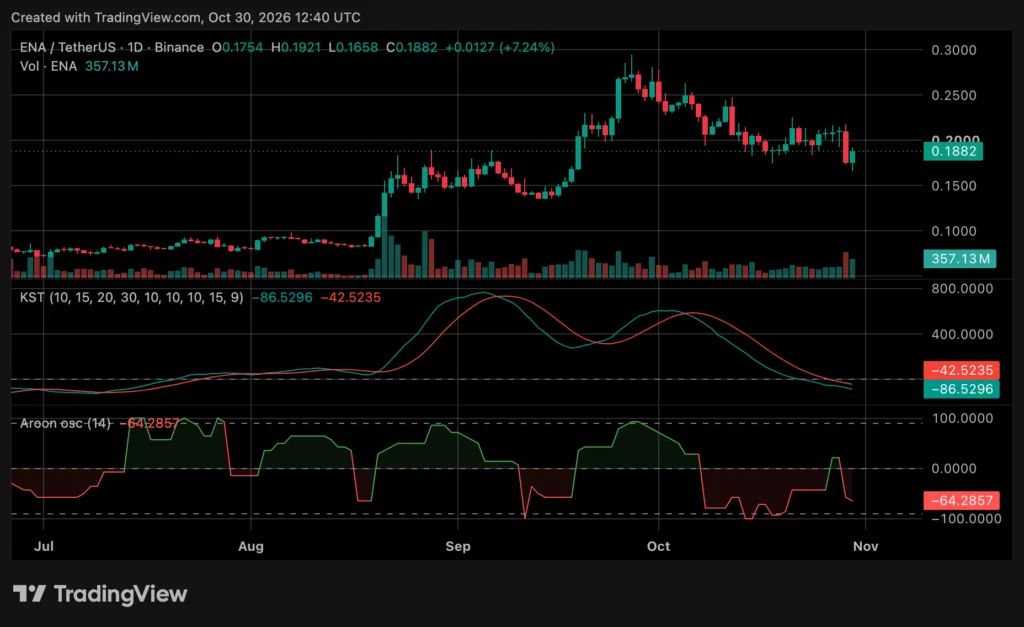The width and height of the screenshot is (1024, 627).
Task: Click the high price value H0.1921
Action: [x=295, y=48]
